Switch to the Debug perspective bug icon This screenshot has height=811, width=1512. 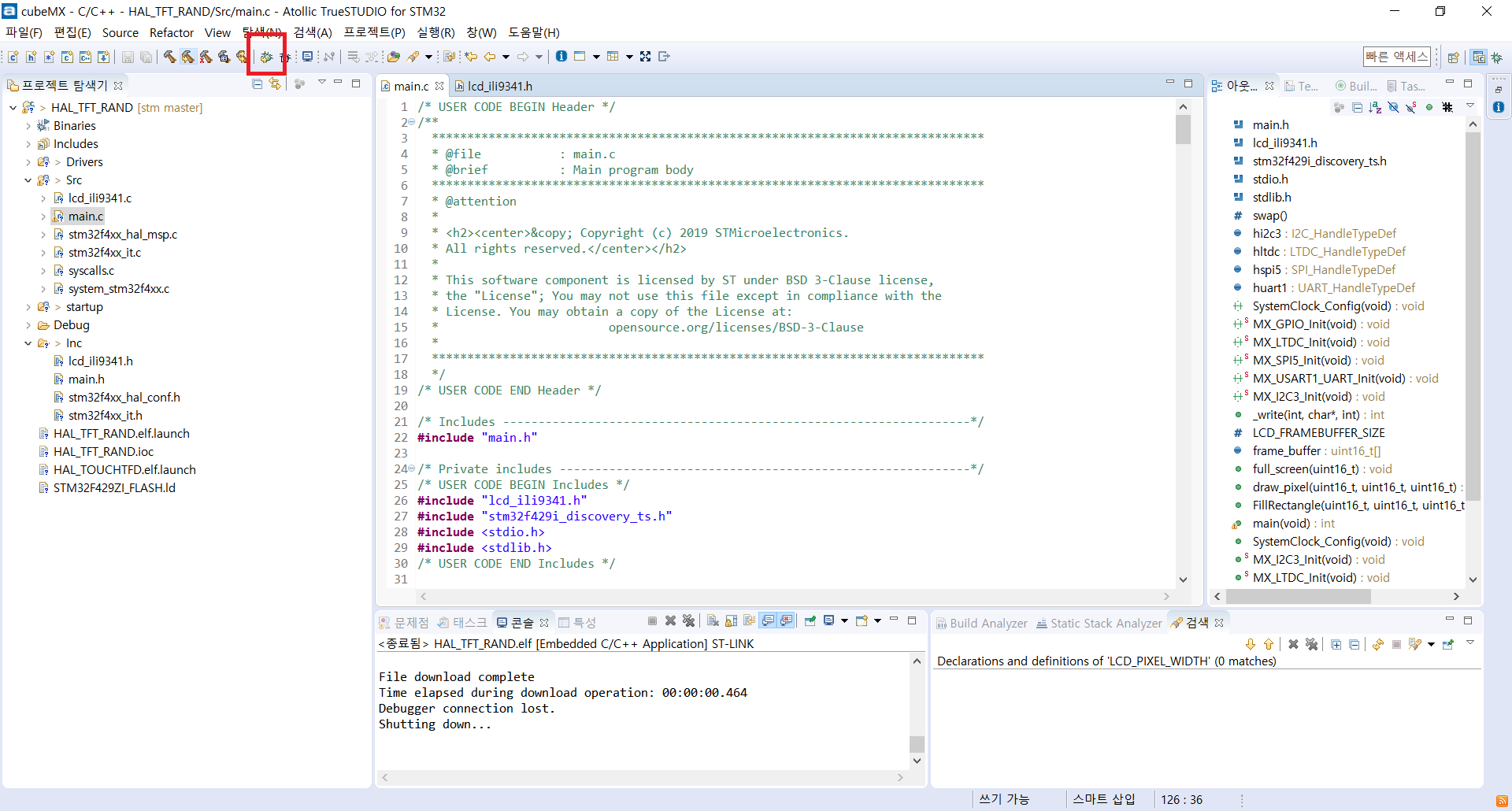pos(1497,57)
